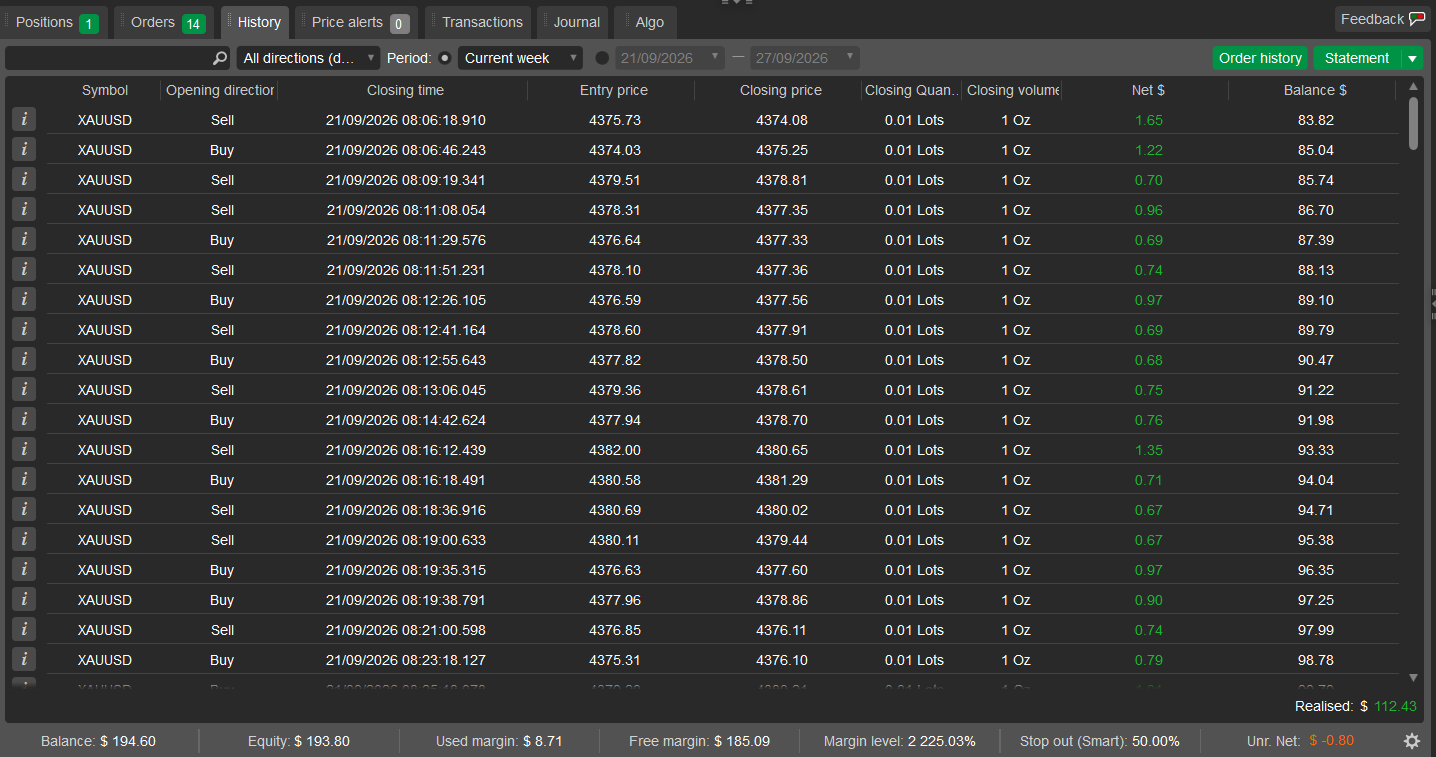This screenshot has height=757, width=1436.
Task: Switch to the Positions tab
Action: pyautogui.click(x=54, y=22)
